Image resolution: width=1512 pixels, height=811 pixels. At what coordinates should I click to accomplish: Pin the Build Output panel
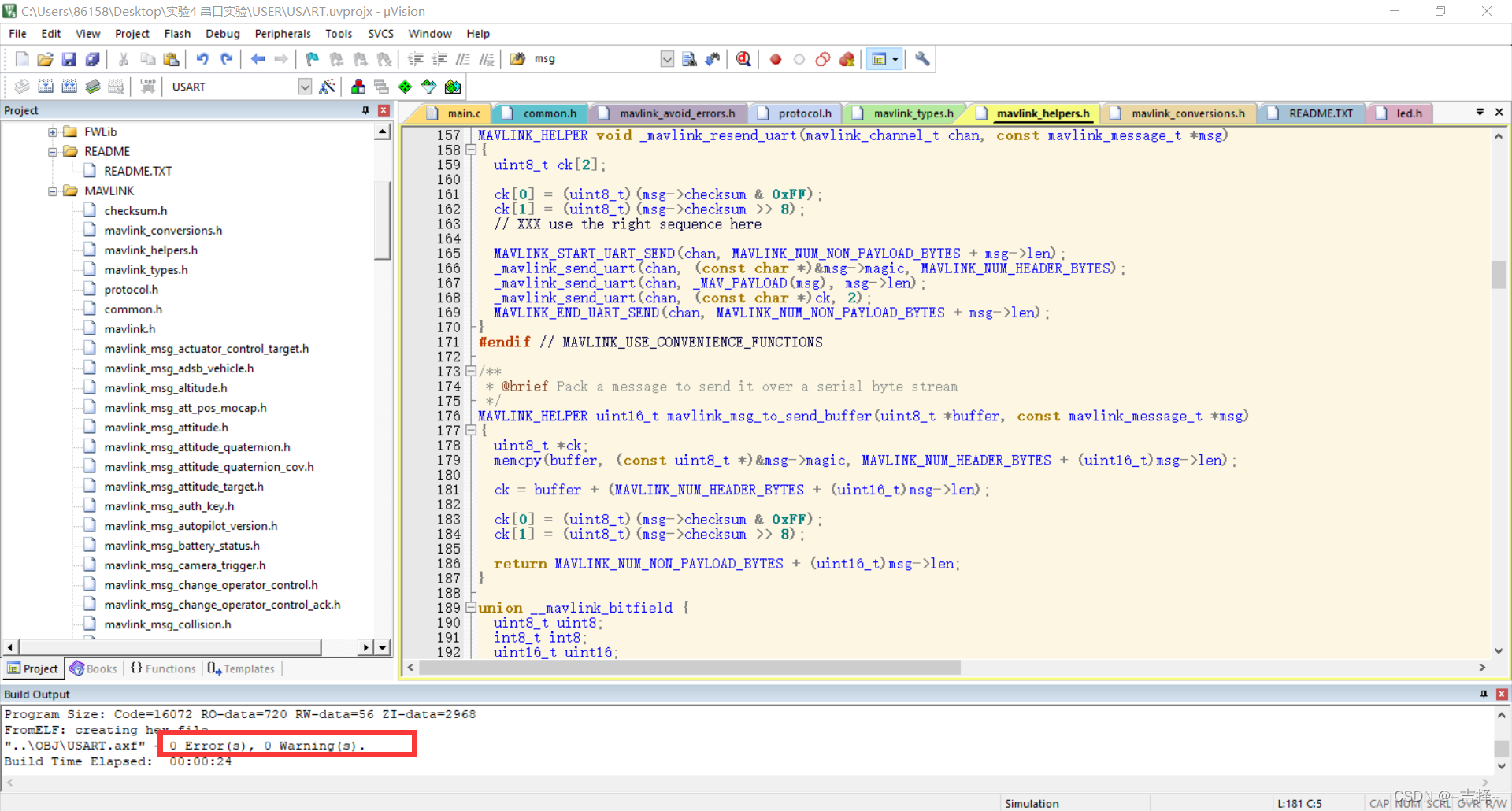[1484, 694]
